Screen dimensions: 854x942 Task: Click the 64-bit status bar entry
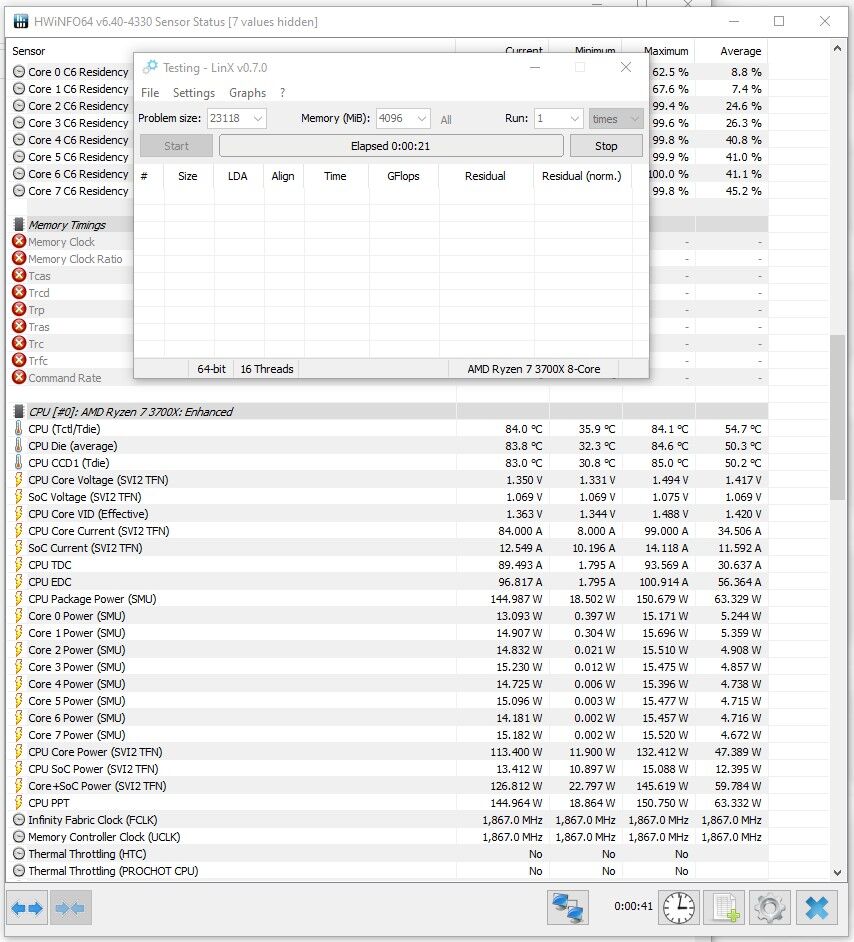(211, 369)
